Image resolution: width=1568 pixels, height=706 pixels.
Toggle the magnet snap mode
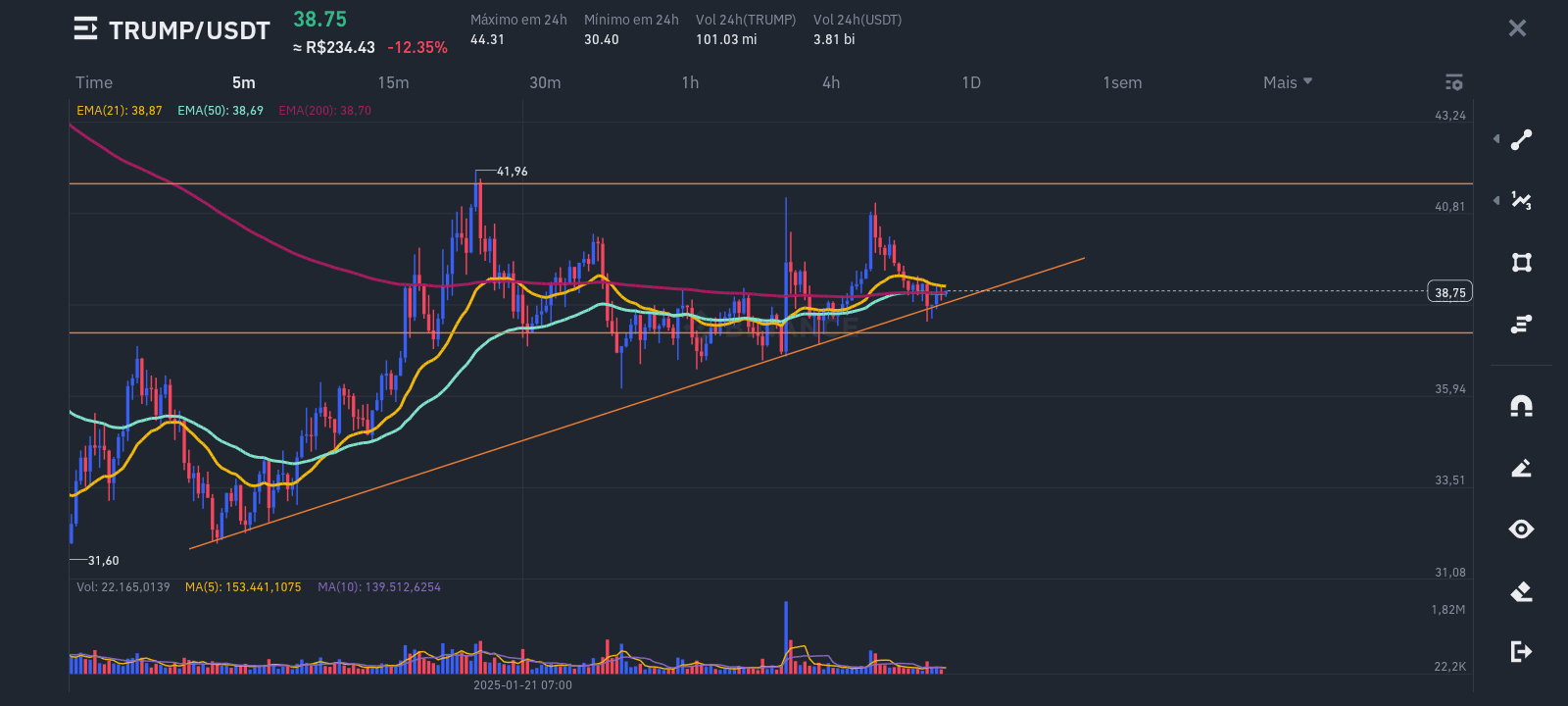tap(1521, 406)
